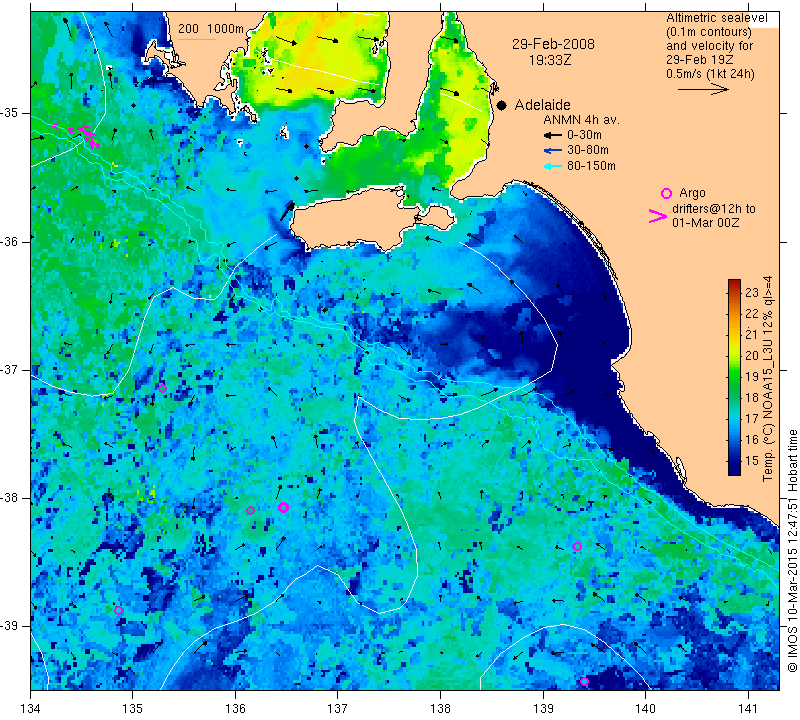Click colorbar tick label 16

[x=752, y=439]
